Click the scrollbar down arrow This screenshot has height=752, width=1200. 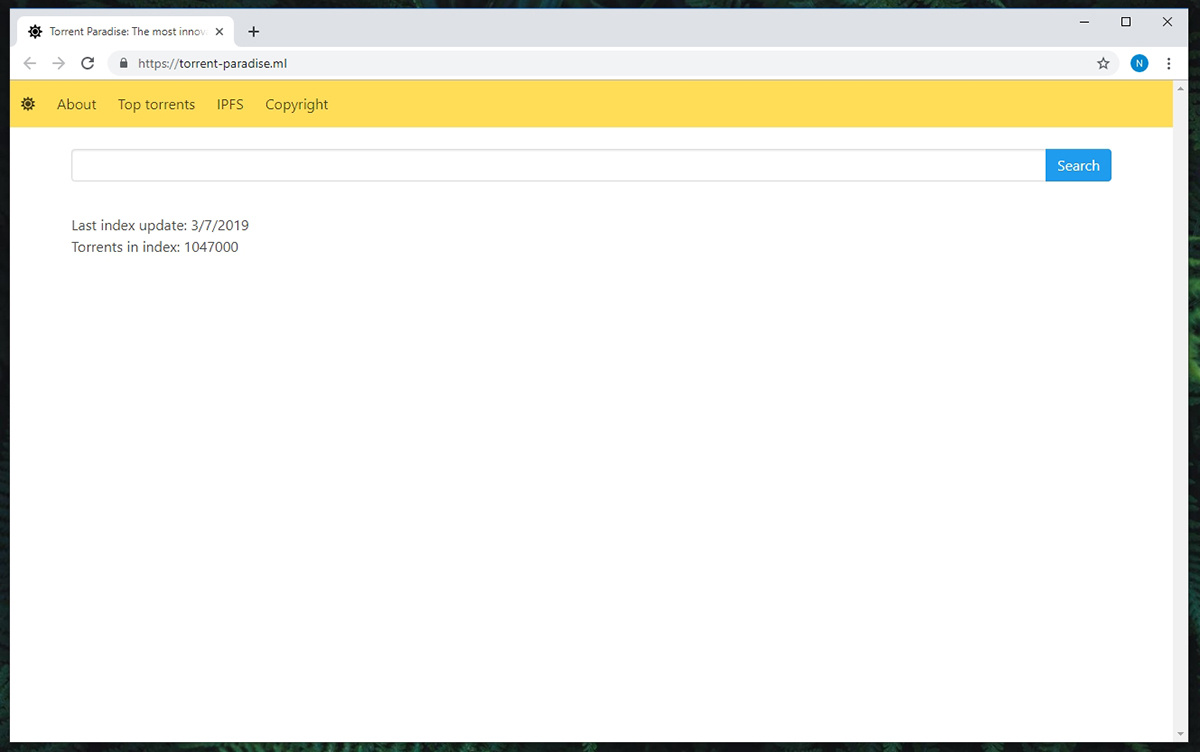[1181, 735]
